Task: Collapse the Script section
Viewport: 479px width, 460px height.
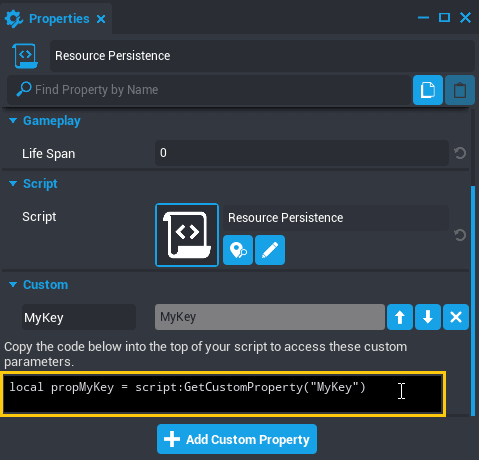Action: [13, 184]
